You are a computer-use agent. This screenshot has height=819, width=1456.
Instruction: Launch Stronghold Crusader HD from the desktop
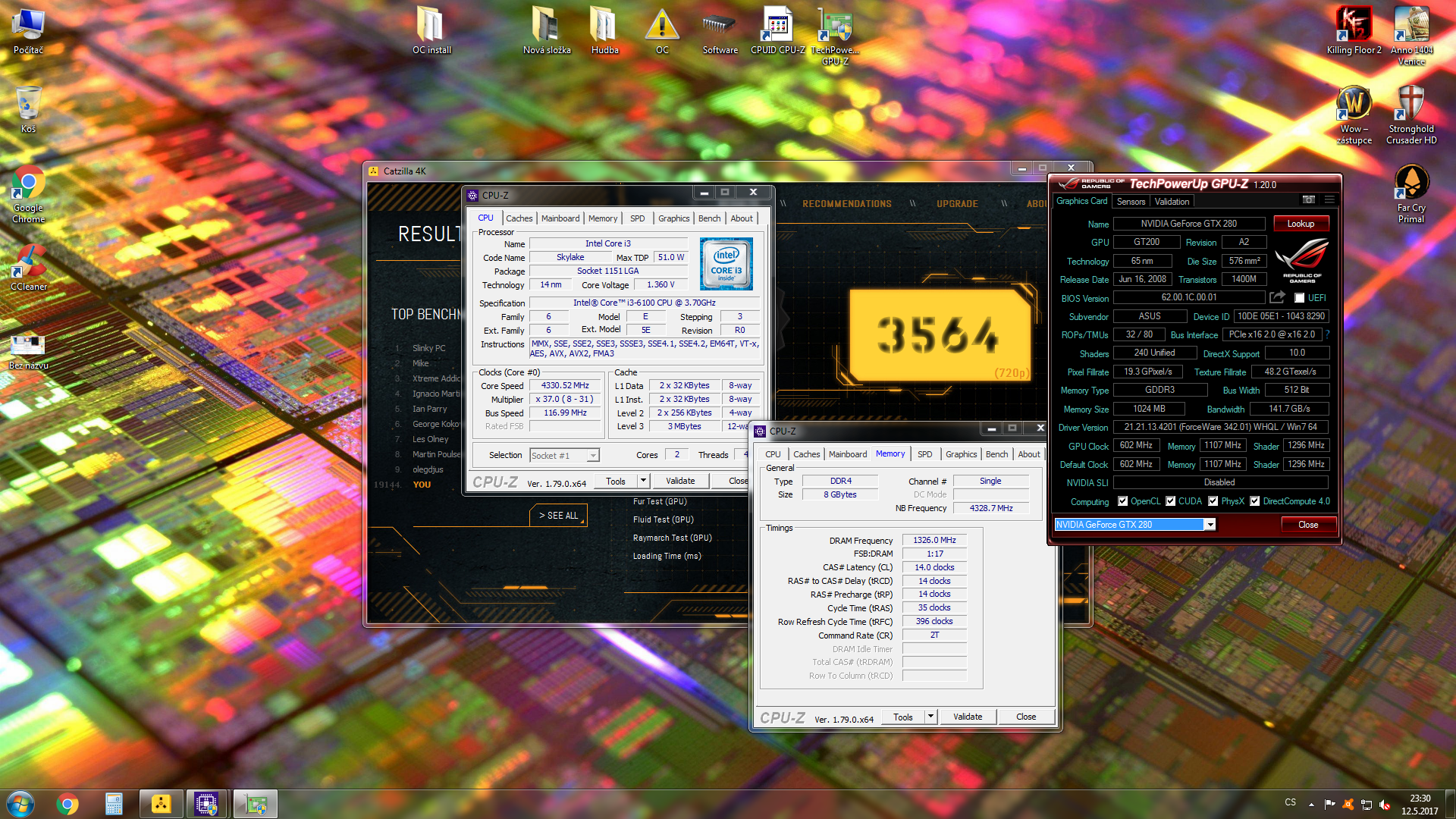(x=1411, y=115)
